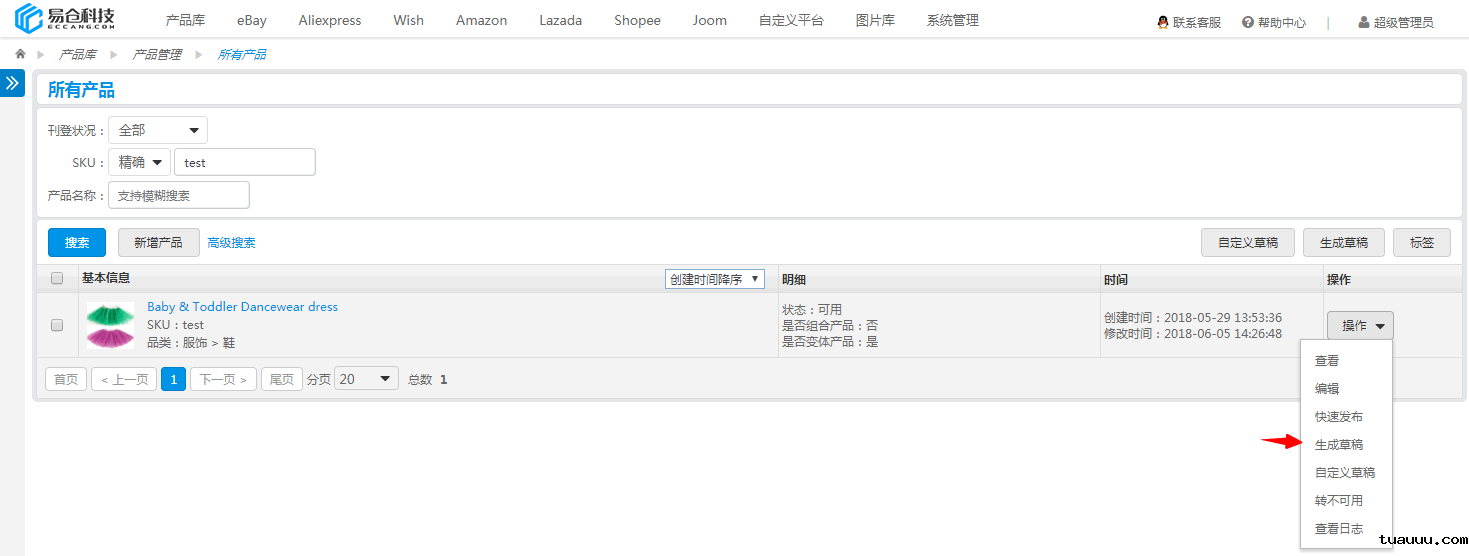
Task: Open the 创建时间降序 sort dropdown
Action: (714, 279)
